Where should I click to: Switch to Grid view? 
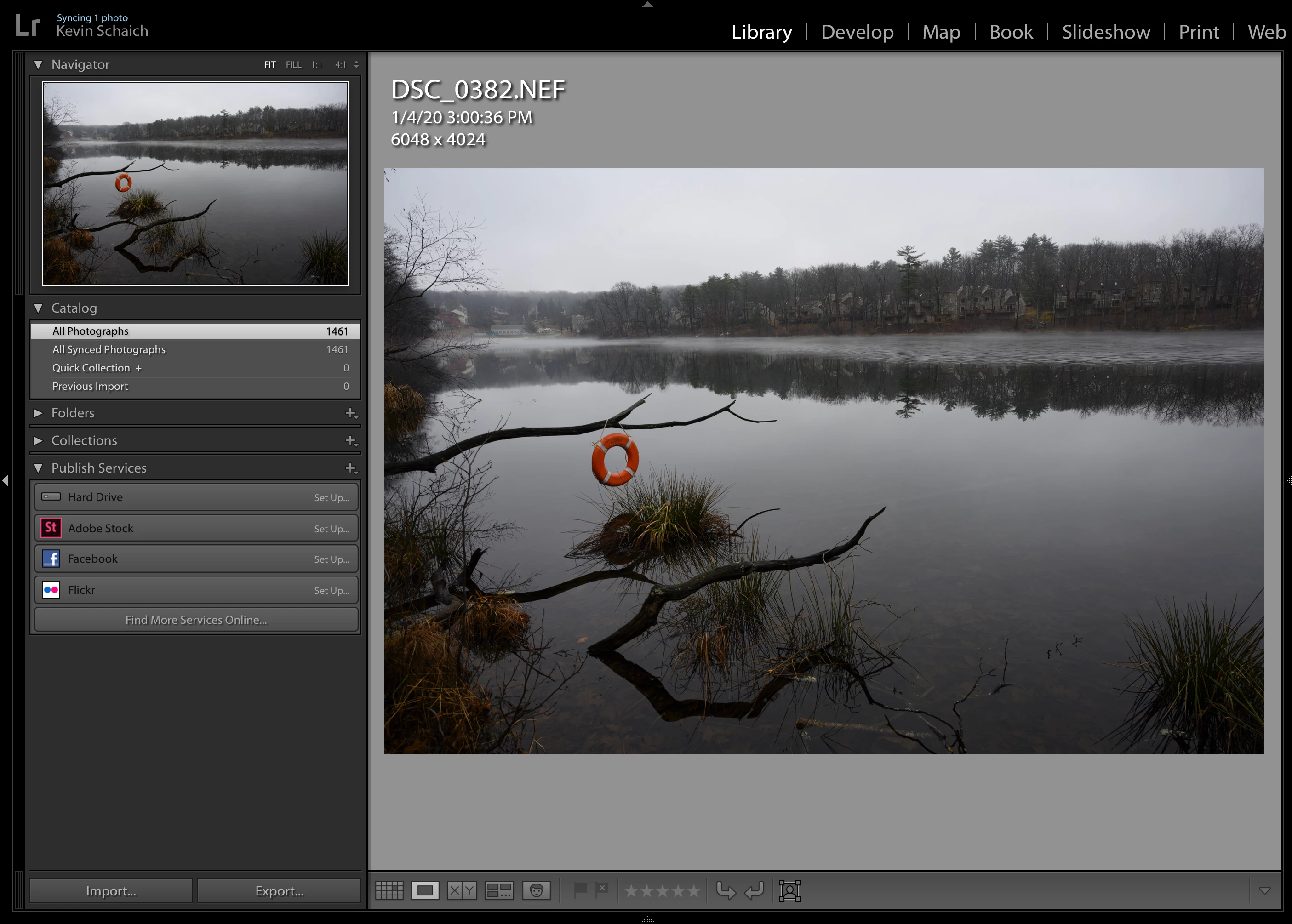pos(389,890)
